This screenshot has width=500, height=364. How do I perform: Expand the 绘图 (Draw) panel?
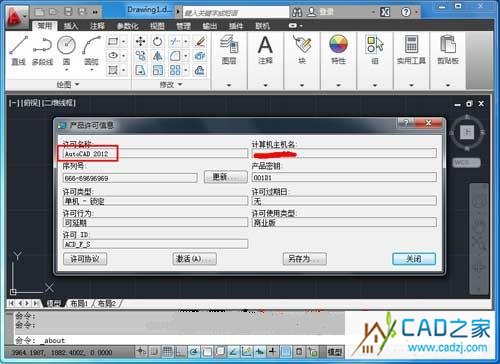[68, 85]
